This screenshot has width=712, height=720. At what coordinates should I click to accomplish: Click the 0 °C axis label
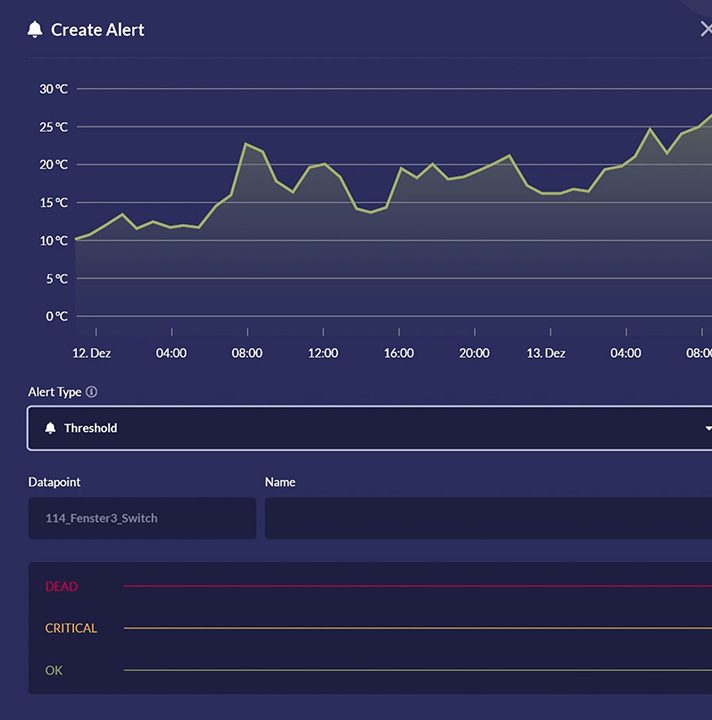coord(57,316)
